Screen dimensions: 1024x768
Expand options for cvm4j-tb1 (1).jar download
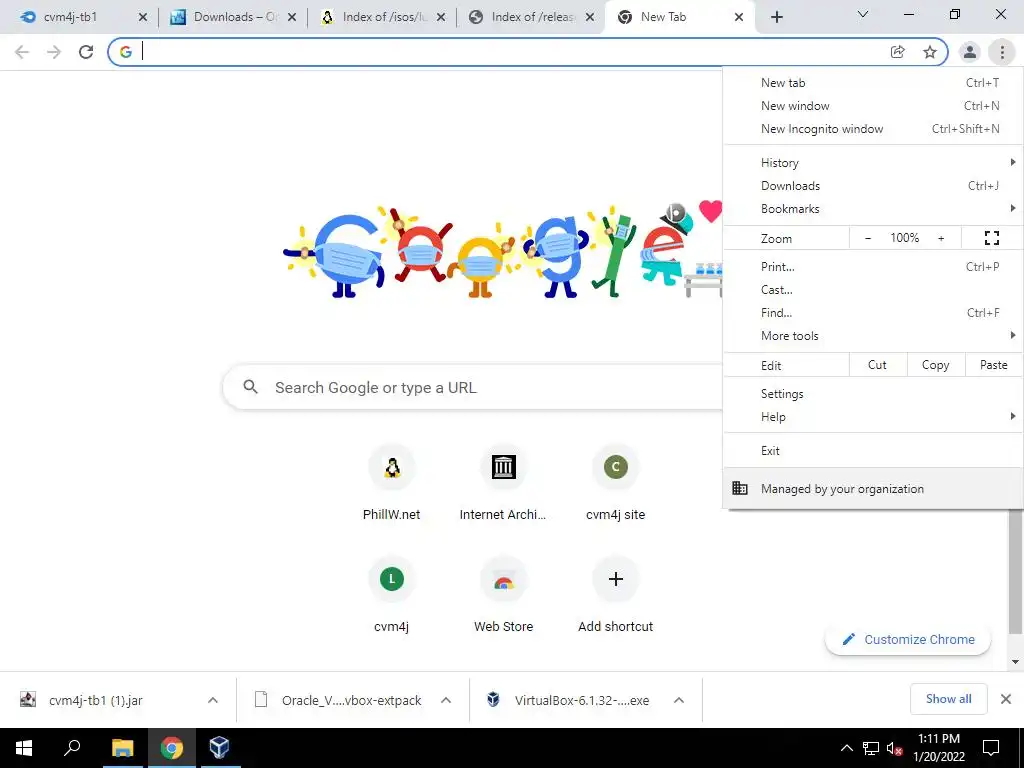tap(213, 700)
